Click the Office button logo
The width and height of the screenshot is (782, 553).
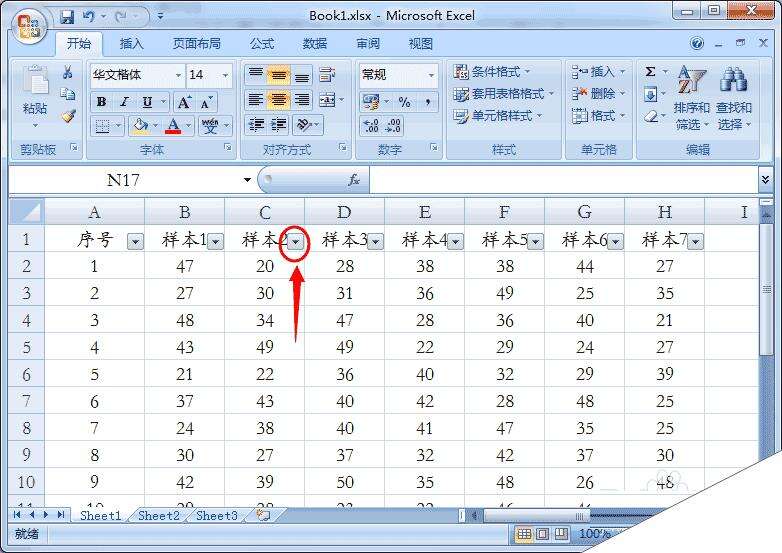[28, 26]
